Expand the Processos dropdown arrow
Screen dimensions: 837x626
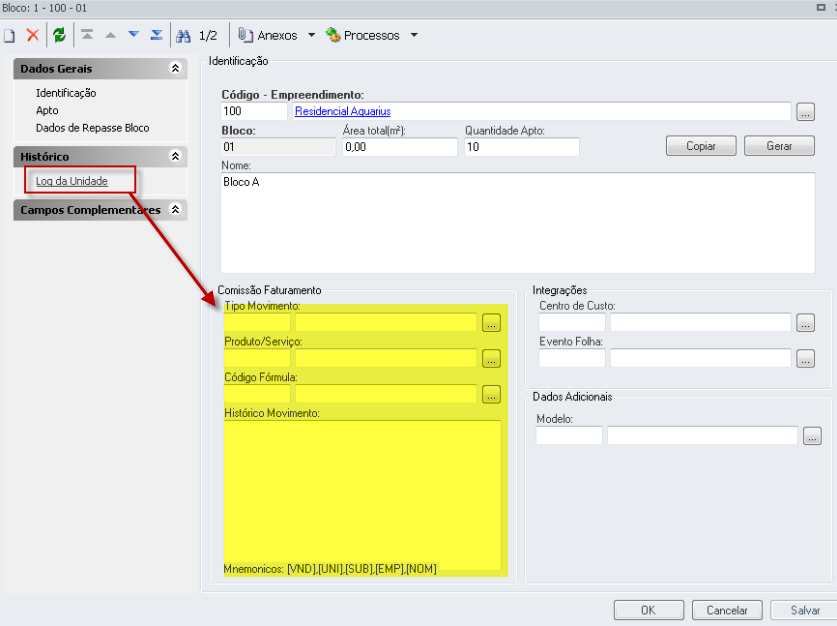coord(414,35)
